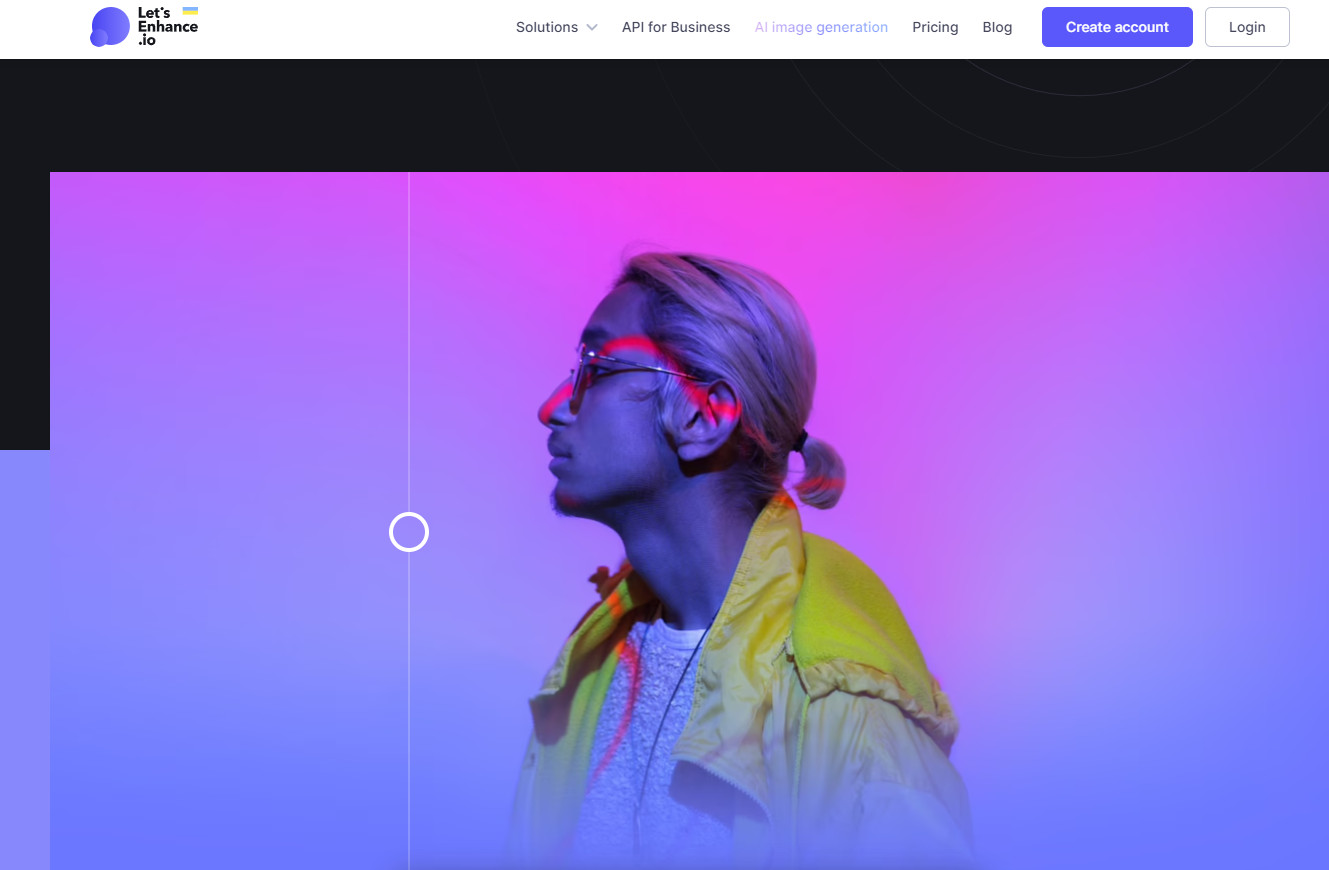Image resolution: width=1329 pixels, height=870 pixels.
Task: Click the purple blob Let's Enhance logo icon
Action: 110,27
